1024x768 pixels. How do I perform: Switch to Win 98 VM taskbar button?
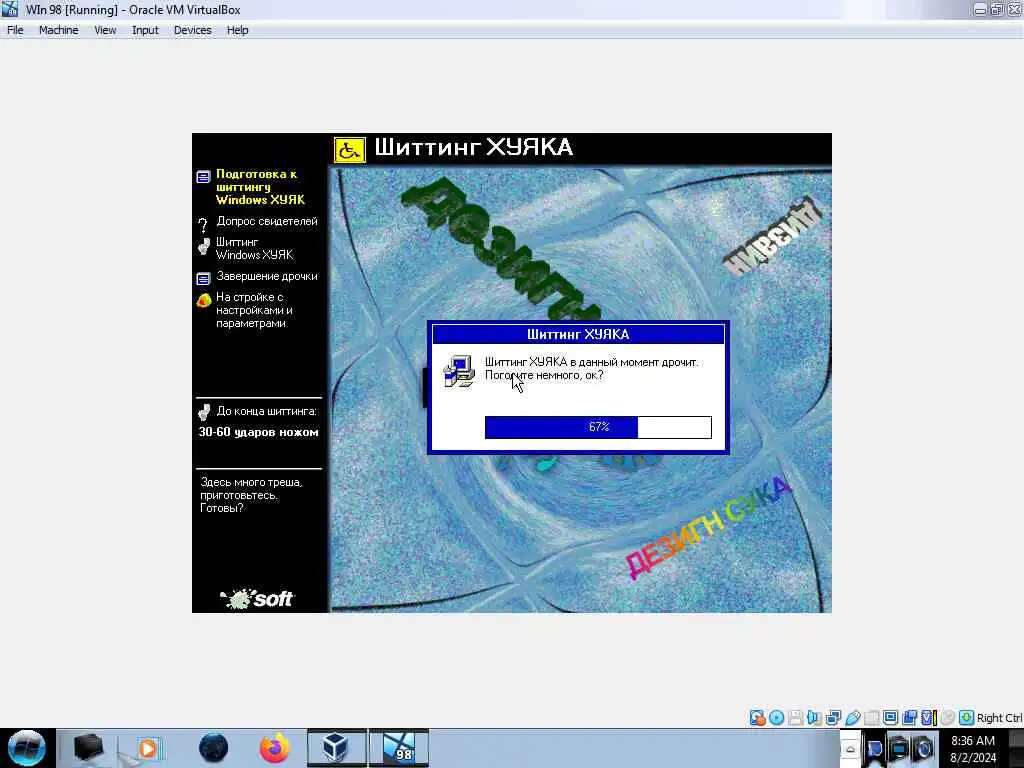click(399, 748)
